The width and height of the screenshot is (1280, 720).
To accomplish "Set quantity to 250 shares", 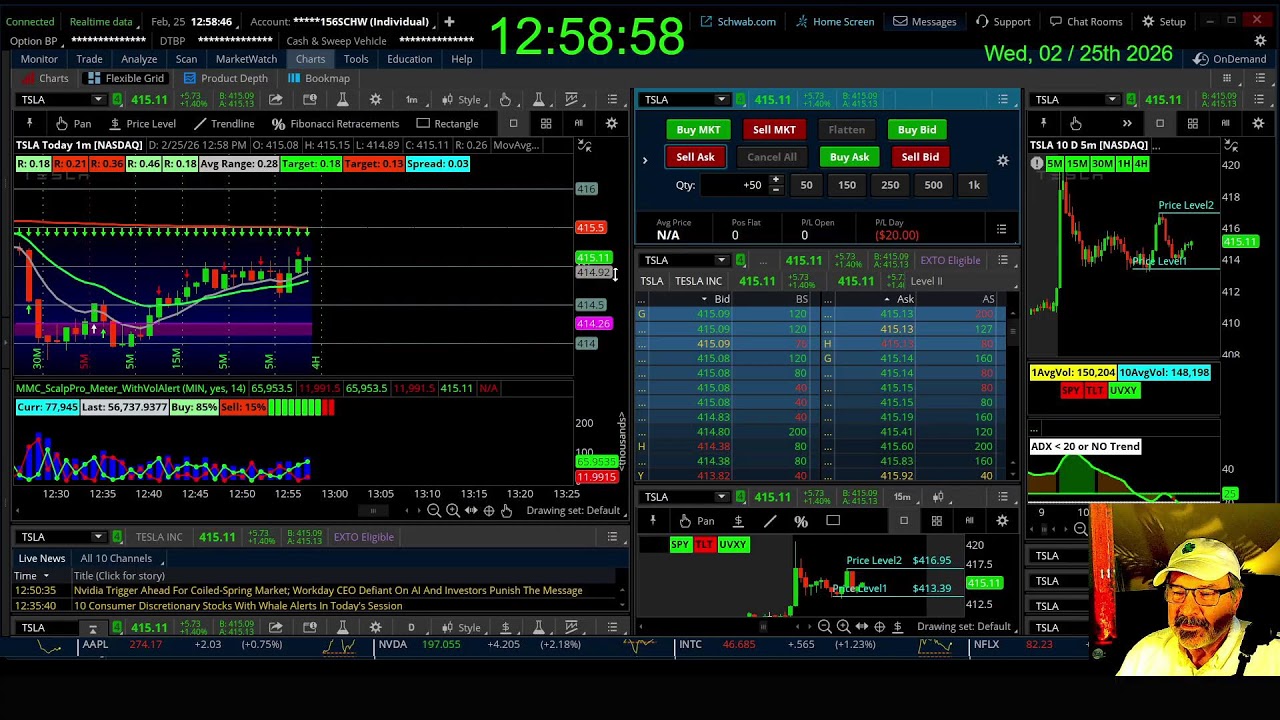I will [x=890, y=185].
